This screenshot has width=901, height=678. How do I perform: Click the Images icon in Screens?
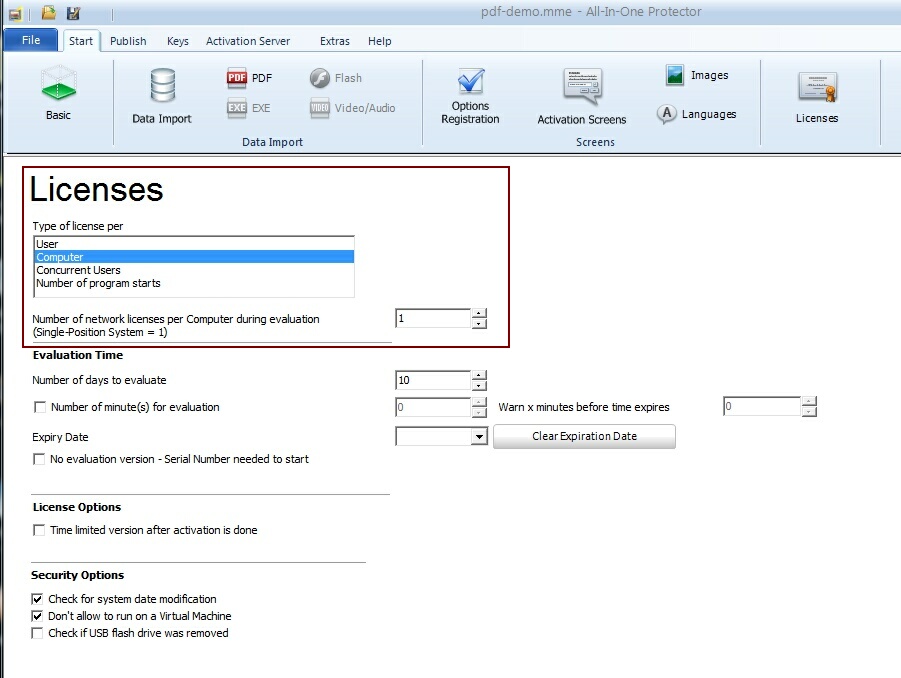[676, 75]
